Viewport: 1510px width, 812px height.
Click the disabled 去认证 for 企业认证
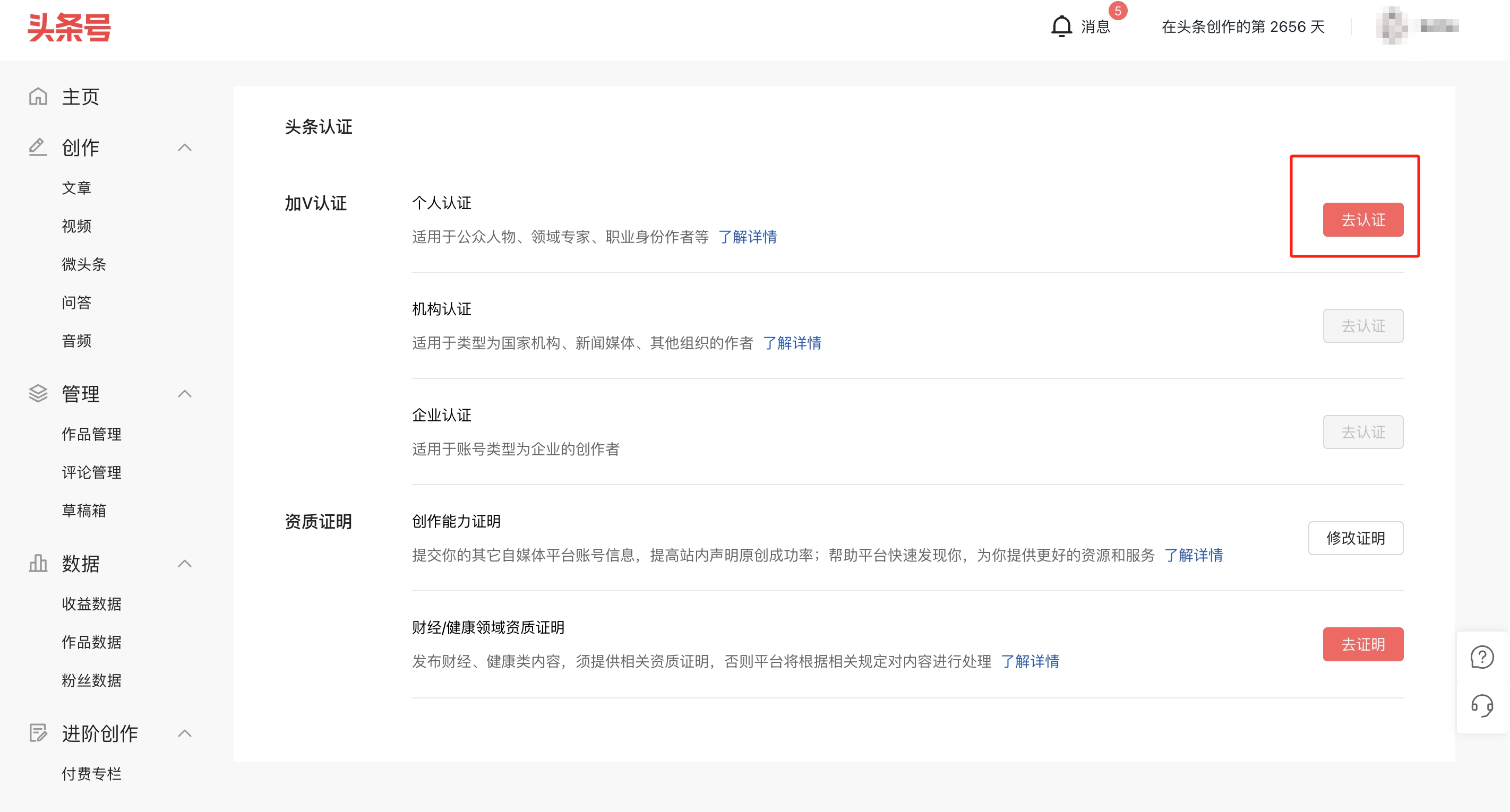(x=1363, y=432)
